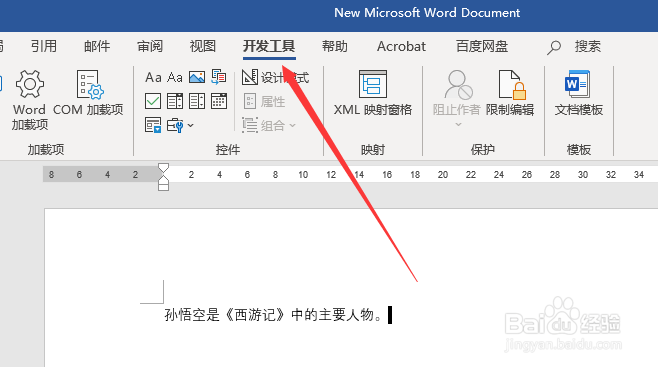The height and width of the screenshot is (367, 658).
Task: Insert a repeating section content control
Action: click(153, 125)
